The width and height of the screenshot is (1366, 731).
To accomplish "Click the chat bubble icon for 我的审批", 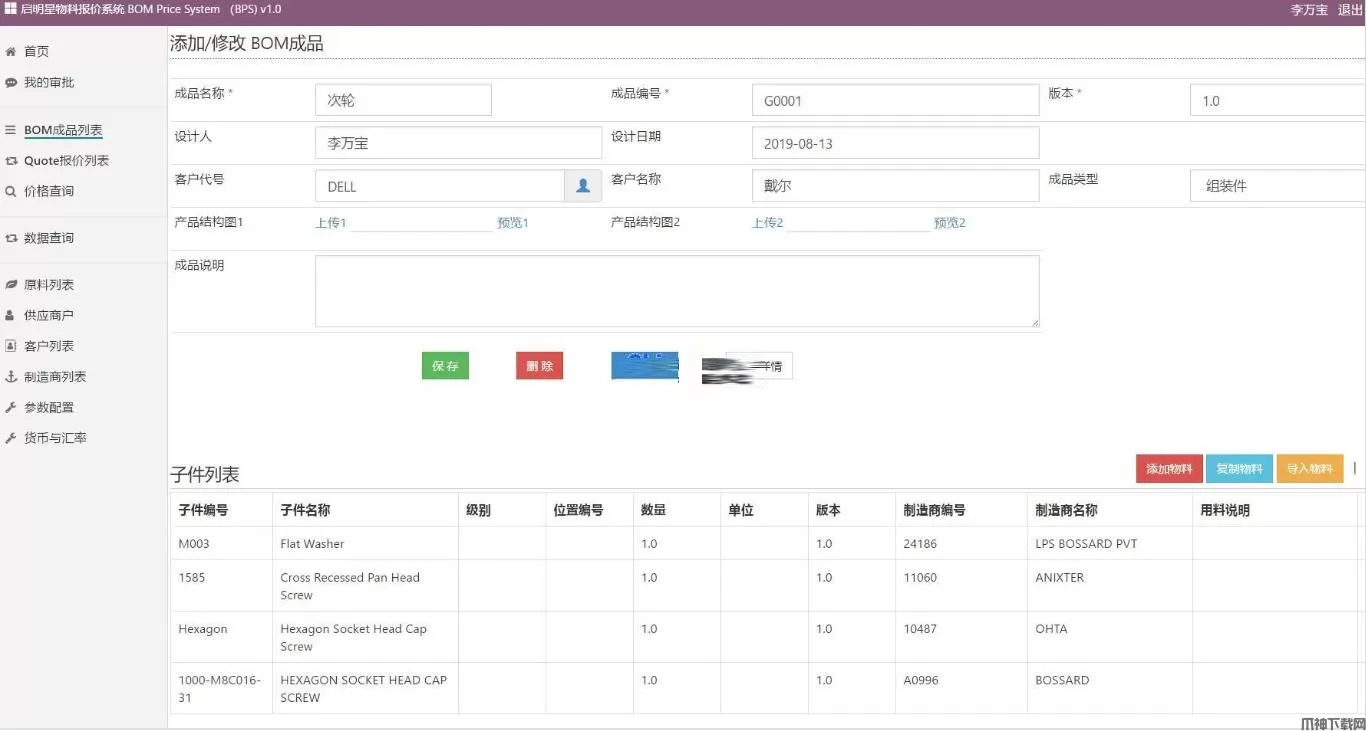I will click(x=11, y=83).
